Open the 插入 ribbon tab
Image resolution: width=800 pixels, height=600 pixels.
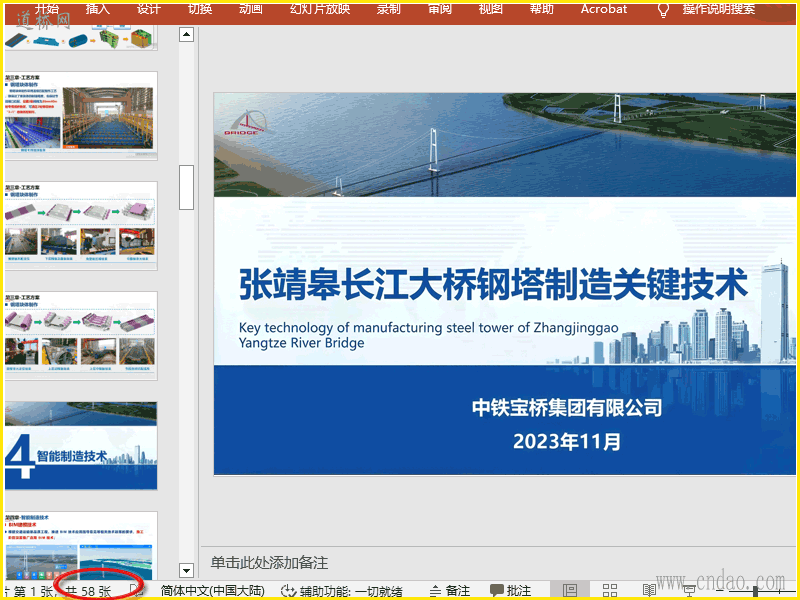97,9
